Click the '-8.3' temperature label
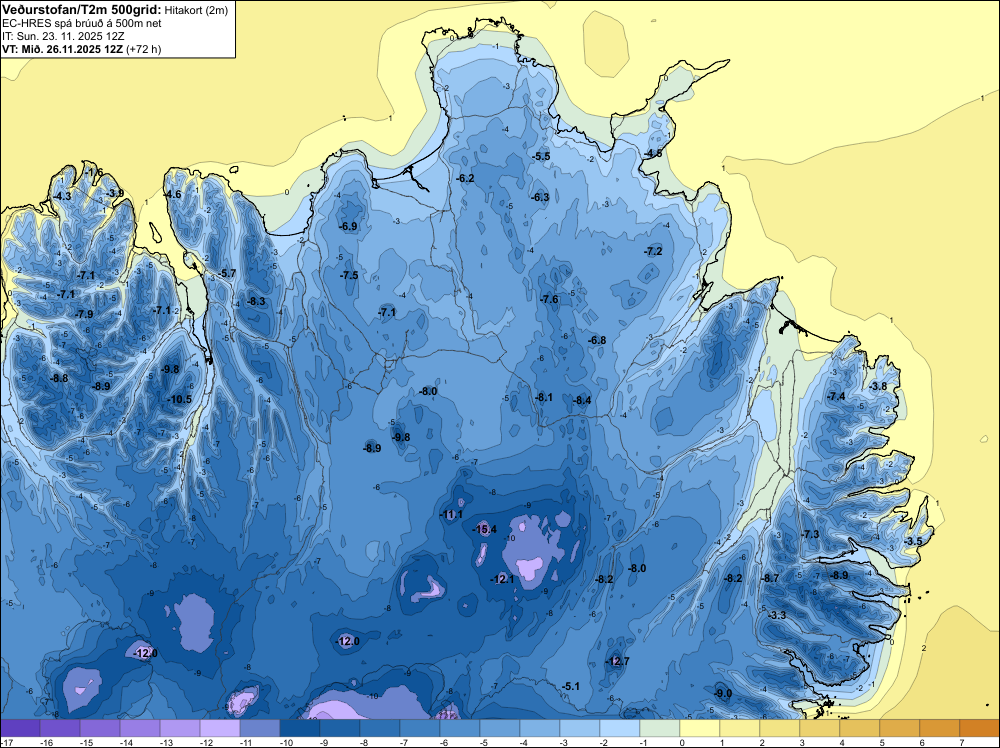The image size is (1000, 748). click(x=256, y=301)
